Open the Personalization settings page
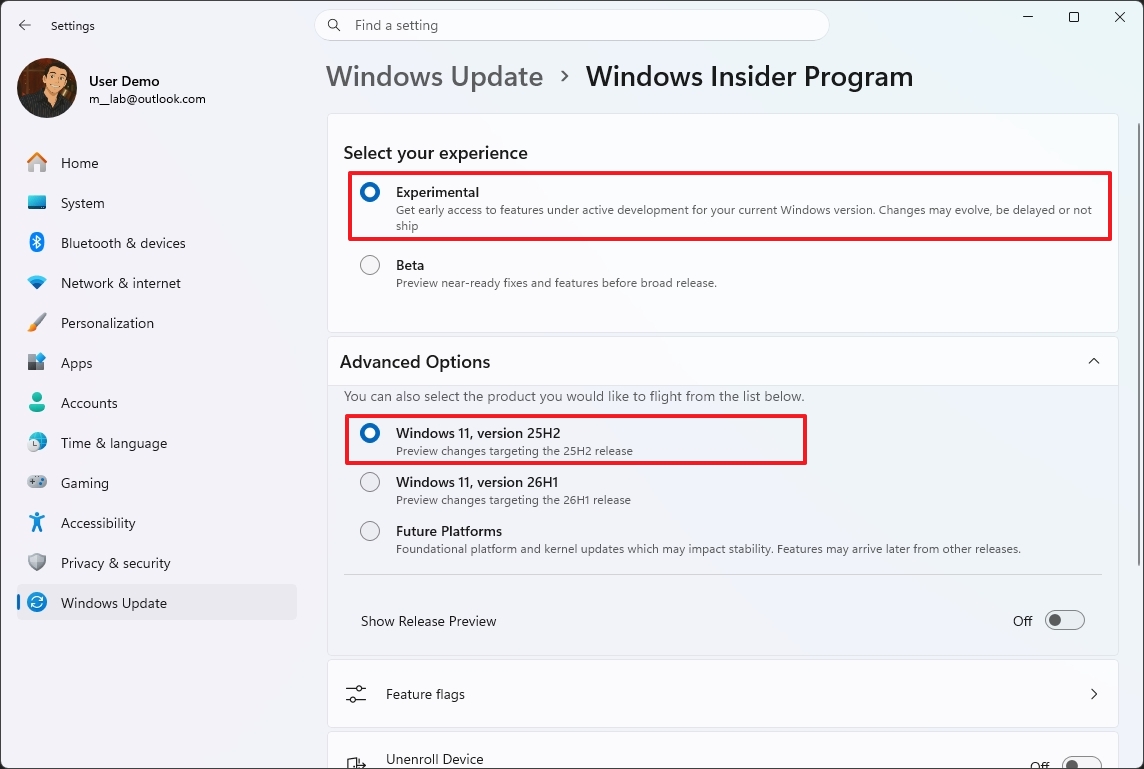The width and height of the screenshot is (1144, 769). [x=157, y=322]
